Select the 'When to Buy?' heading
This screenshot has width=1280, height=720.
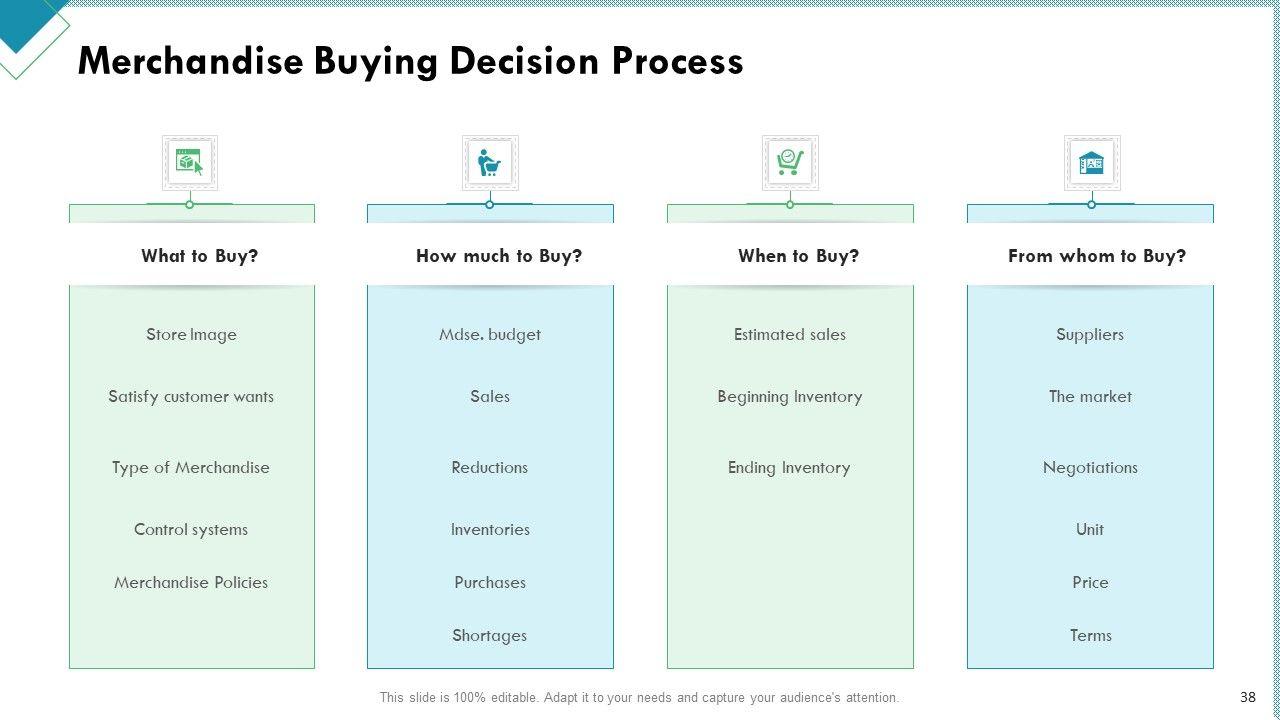798,256
